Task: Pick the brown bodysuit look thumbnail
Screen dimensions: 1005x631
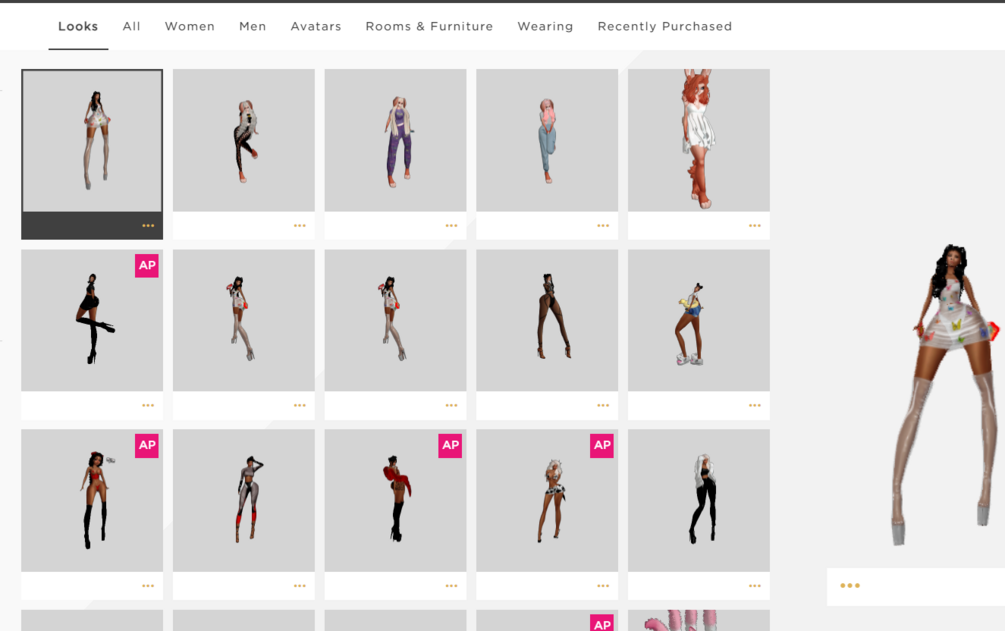Action: tap(547, 321)
